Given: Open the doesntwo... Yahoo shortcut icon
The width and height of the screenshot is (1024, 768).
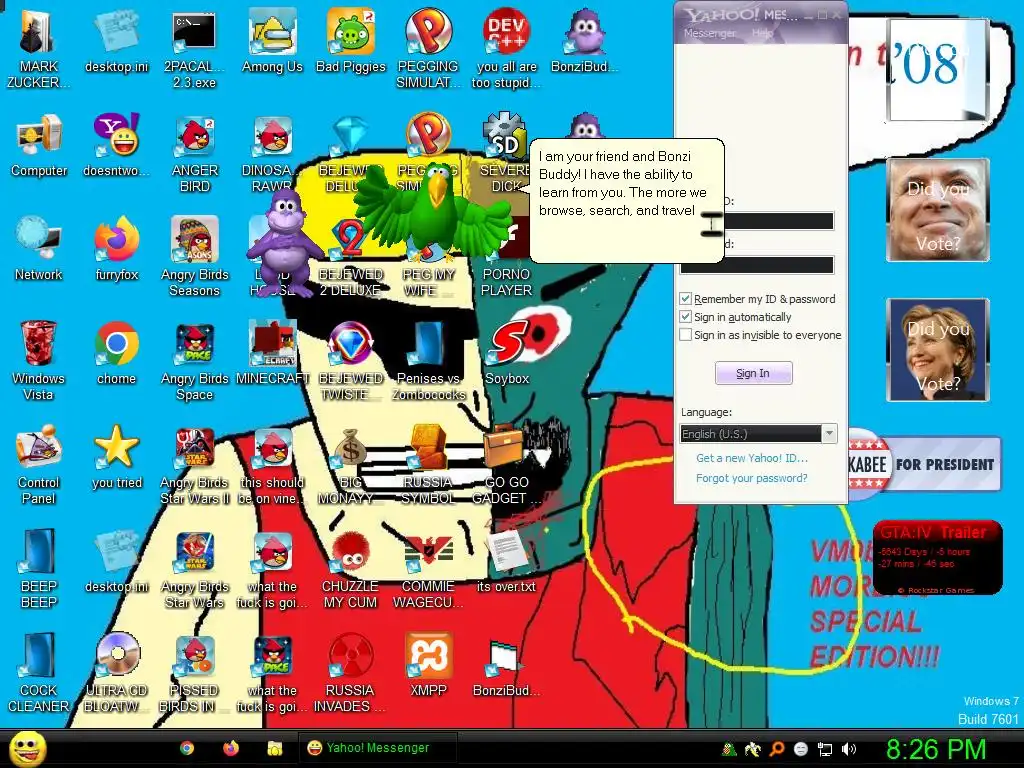Looking at the screenshot, I should (x=116, y=145).
